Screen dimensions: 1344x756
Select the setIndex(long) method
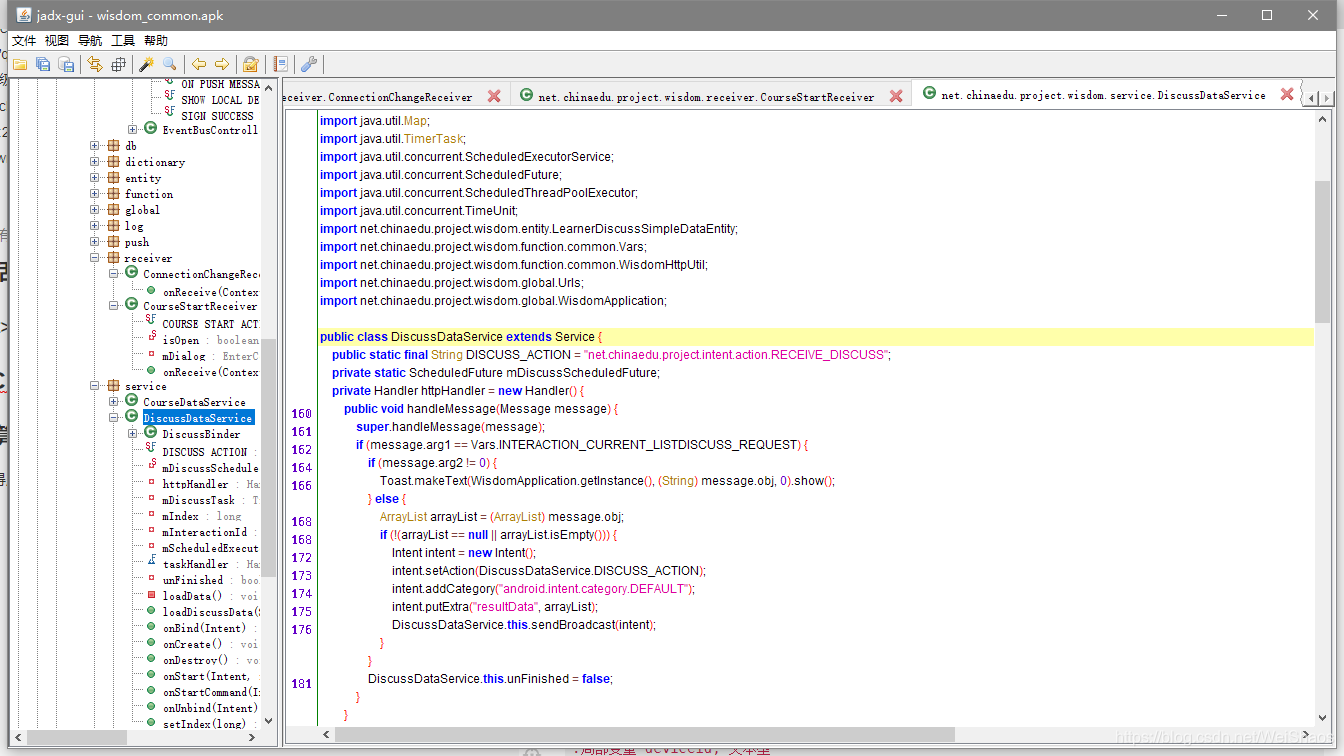click(x=210, y=724)
